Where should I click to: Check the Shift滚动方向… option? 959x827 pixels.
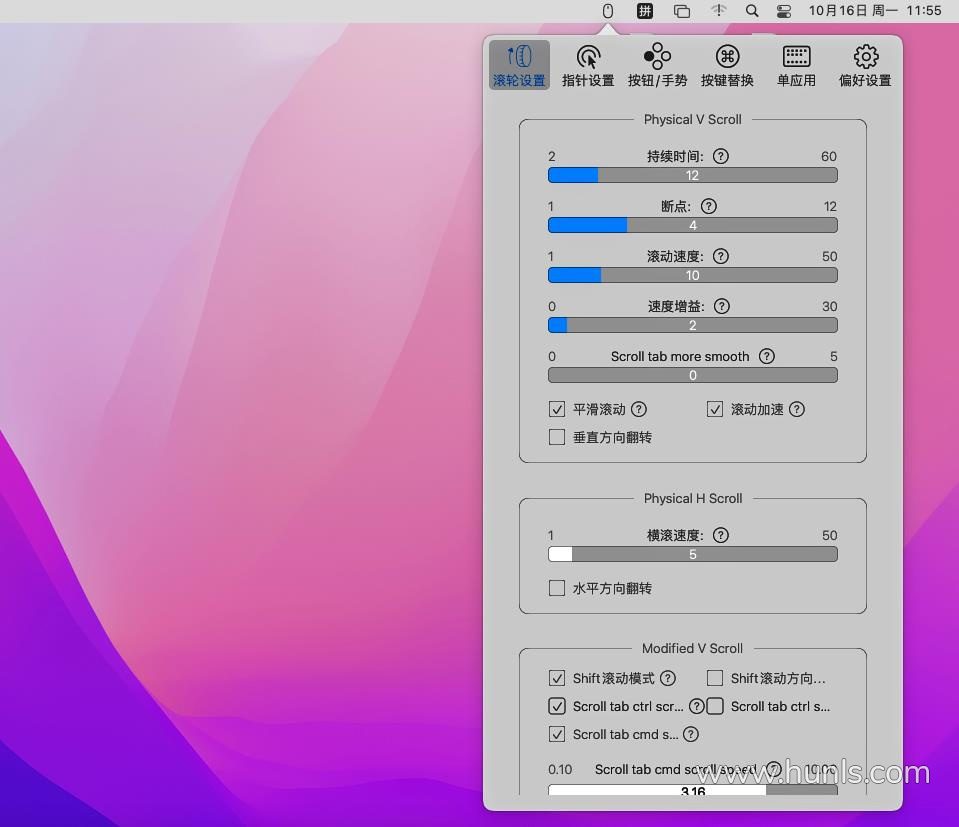(715, 678)
